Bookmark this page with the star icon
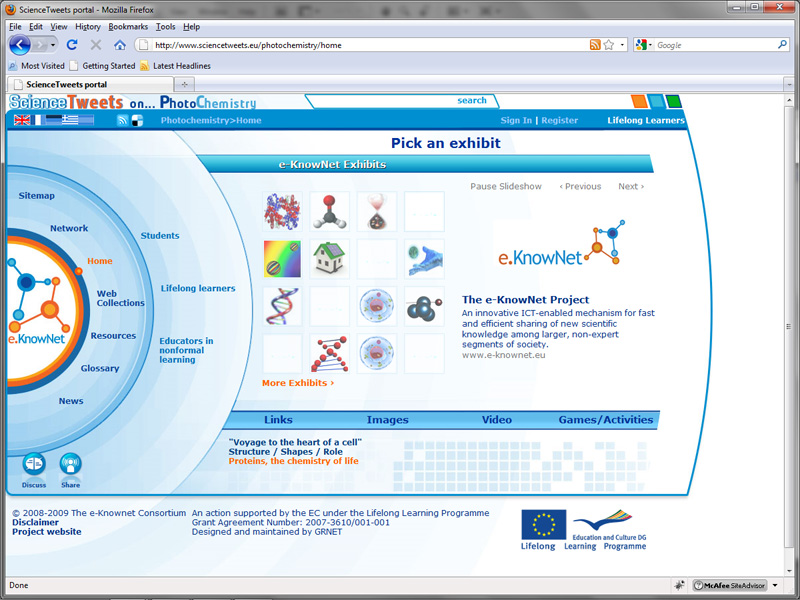Viewport: 800px width, 600px height. click(609, 45)
